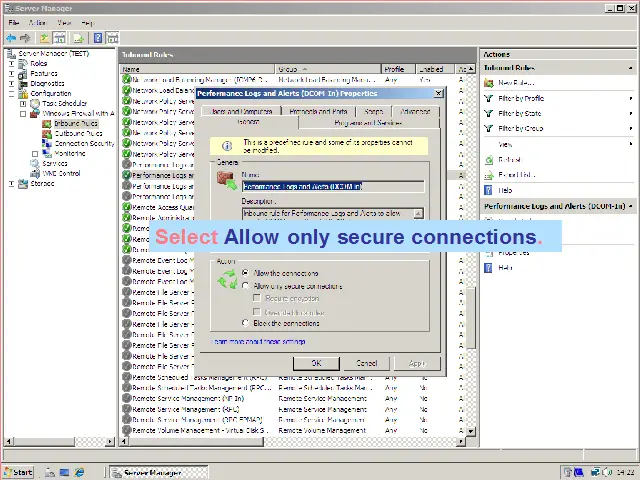This screenshot has height=480, width=640.
Task: Click the WMI Control icon
Action: coord(35,173)
